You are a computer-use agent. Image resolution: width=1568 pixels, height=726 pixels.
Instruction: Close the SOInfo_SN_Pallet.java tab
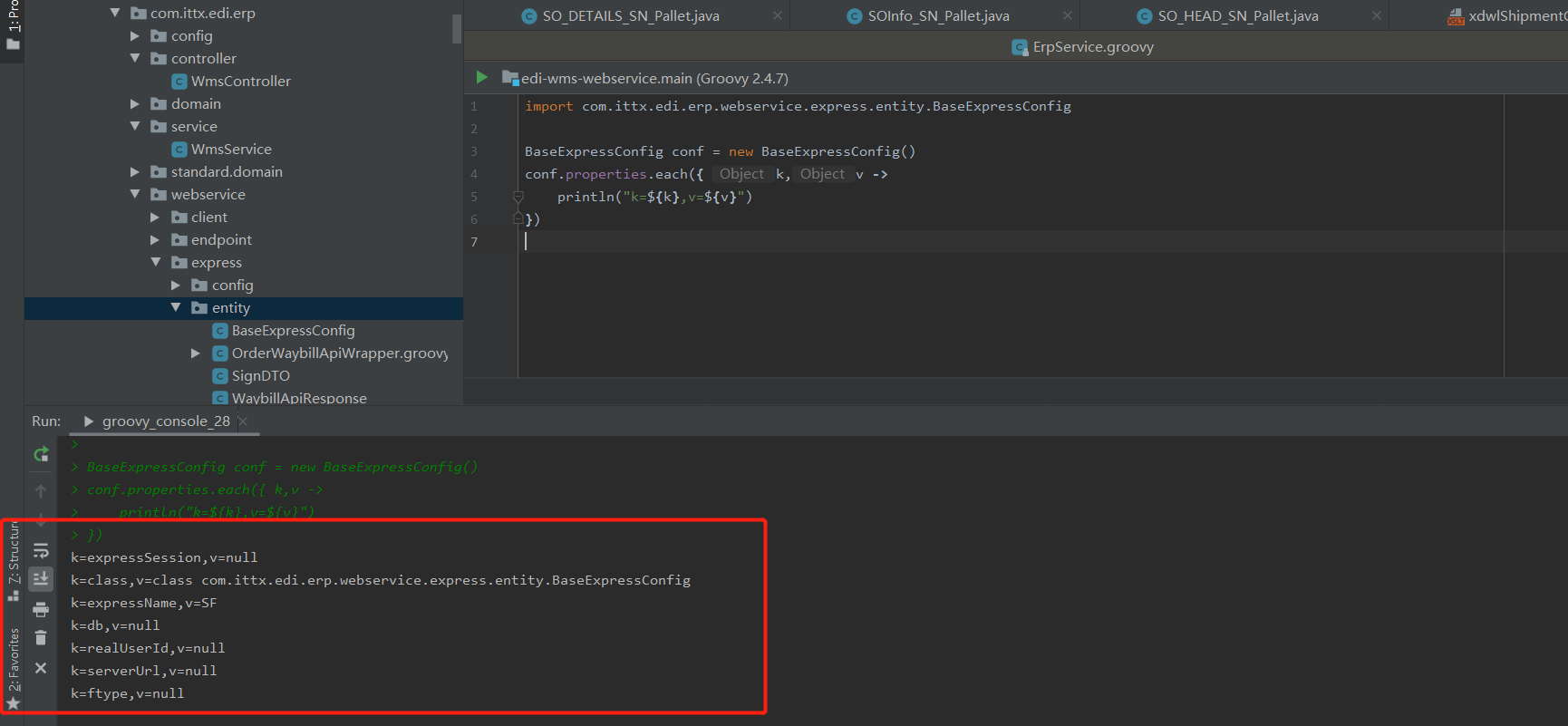[x=1068, y=15]
